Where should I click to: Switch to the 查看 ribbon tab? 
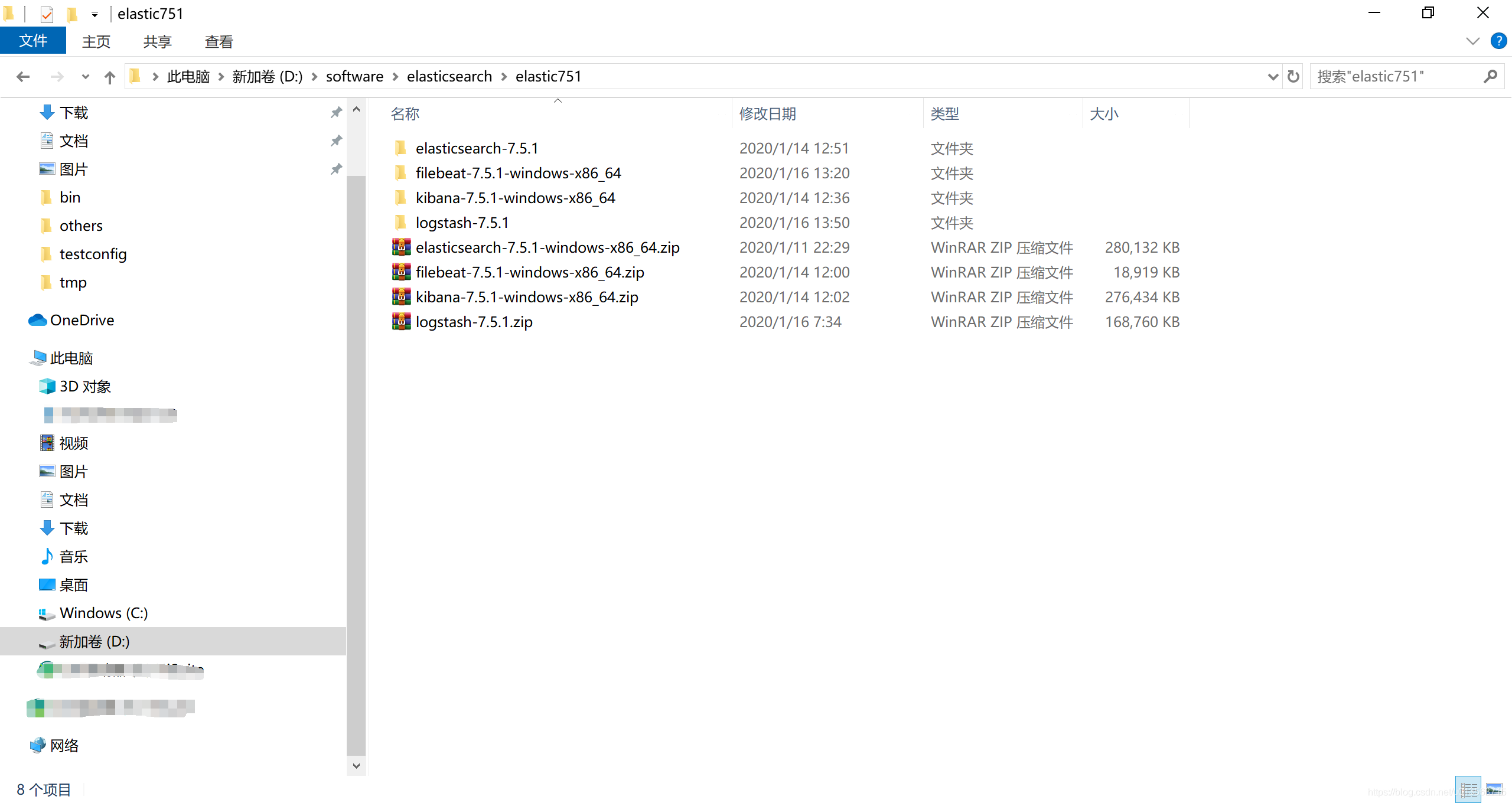coord(219,41)
